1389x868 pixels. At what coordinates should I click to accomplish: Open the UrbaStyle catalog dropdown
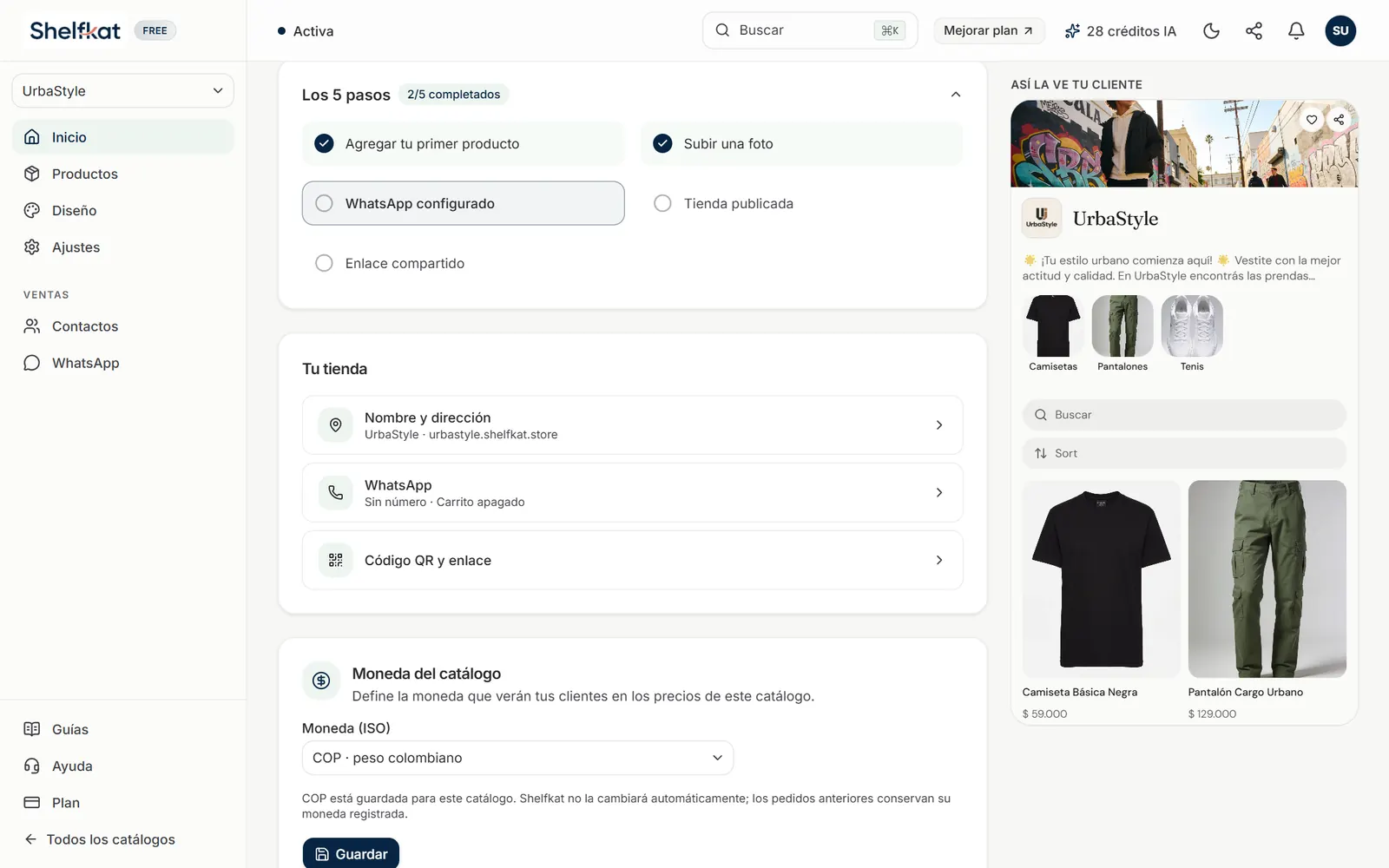click(122, 91)
